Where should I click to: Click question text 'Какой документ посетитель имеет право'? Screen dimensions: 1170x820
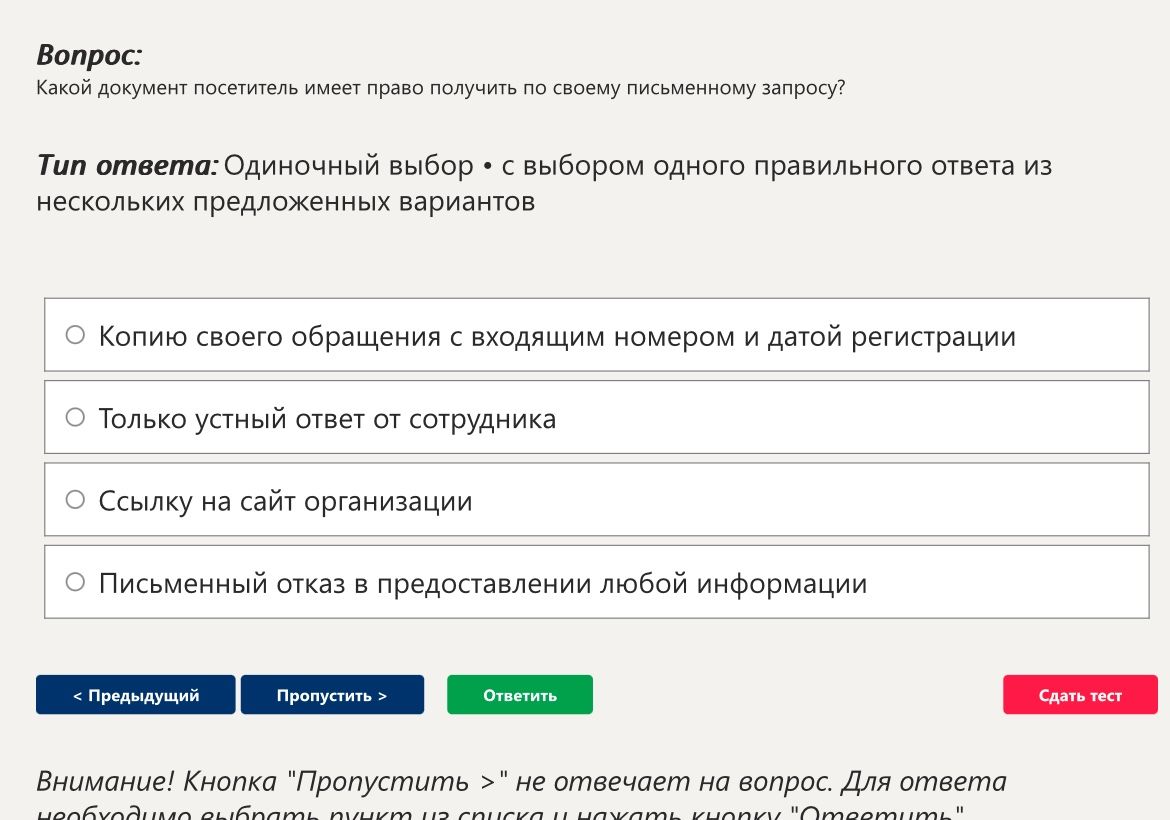click(231, 88)
